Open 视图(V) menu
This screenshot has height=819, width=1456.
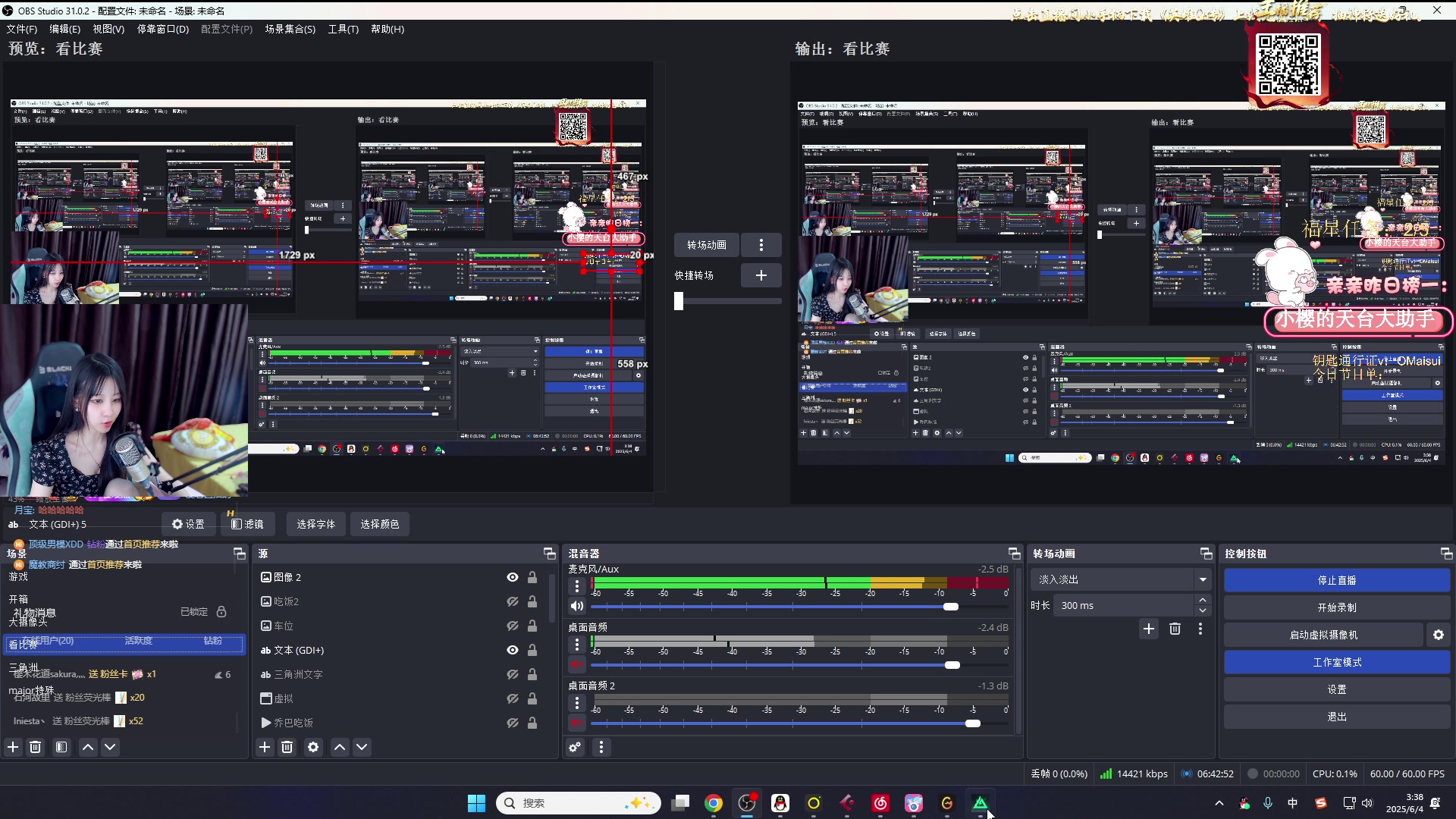108,29
